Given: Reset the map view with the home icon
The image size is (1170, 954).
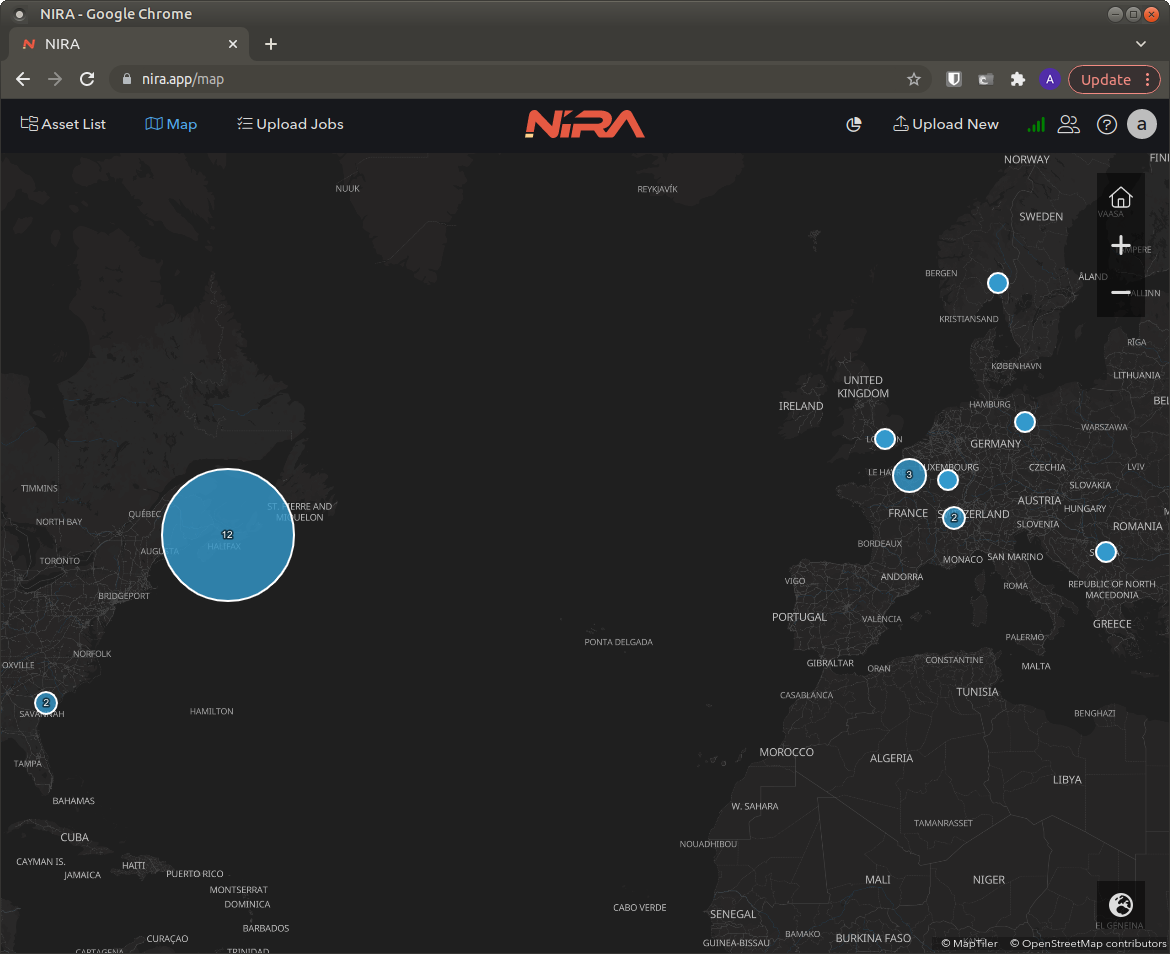Looking at the screenshot, I should click(1121, 196).
